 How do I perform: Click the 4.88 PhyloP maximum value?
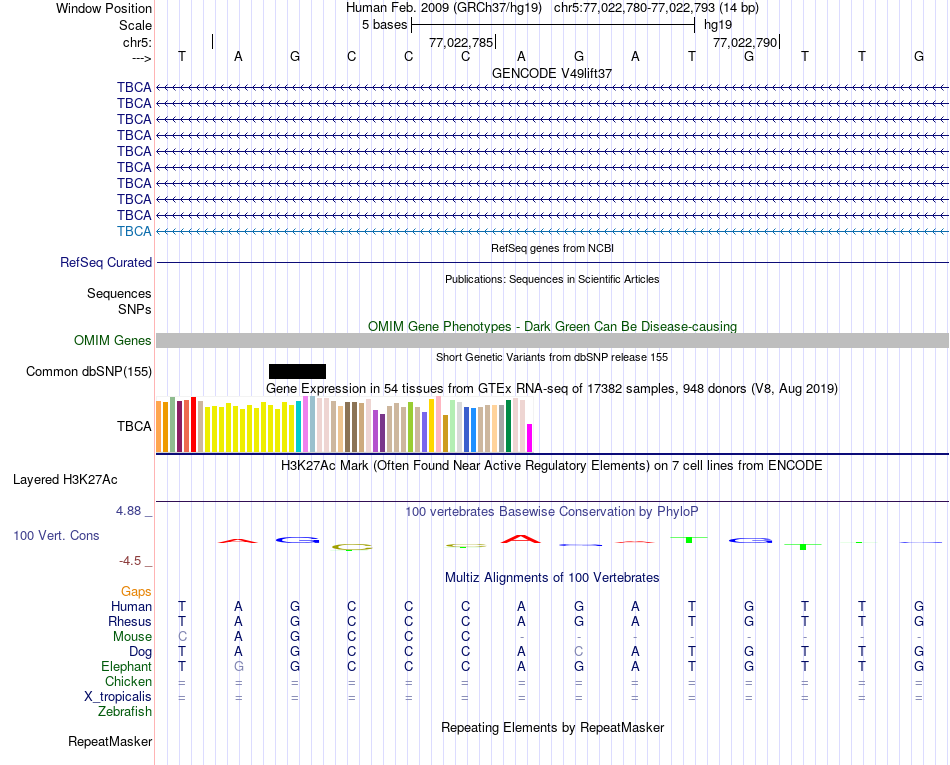[128, 511]
